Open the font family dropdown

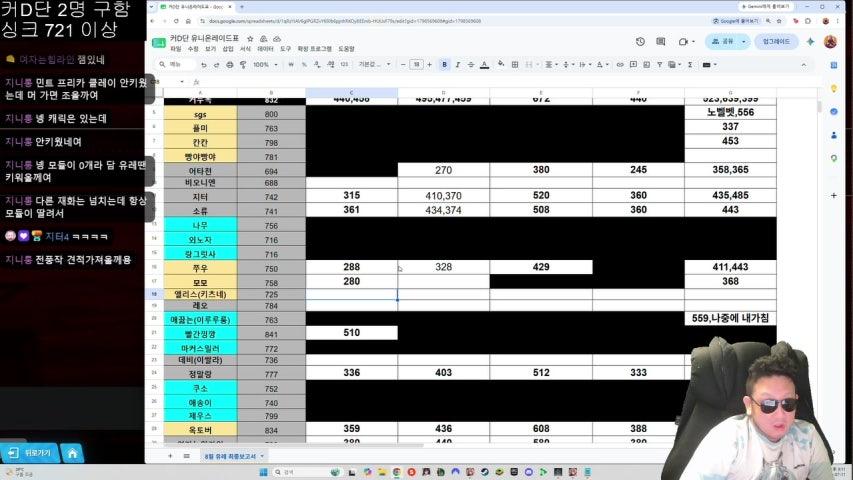tap(374, 65)
